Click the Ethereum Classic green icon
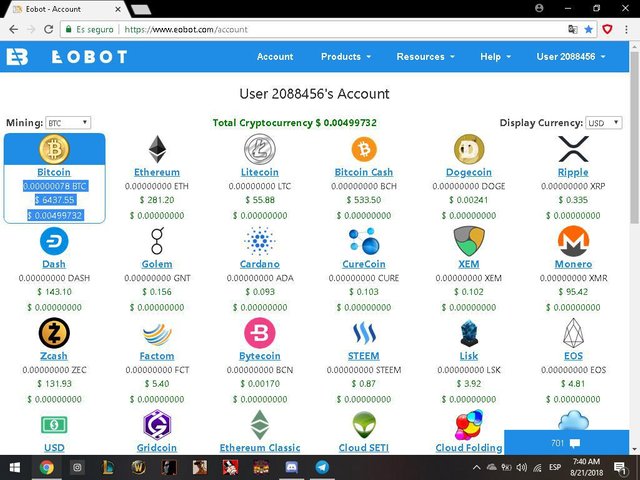 pos(260,425)
